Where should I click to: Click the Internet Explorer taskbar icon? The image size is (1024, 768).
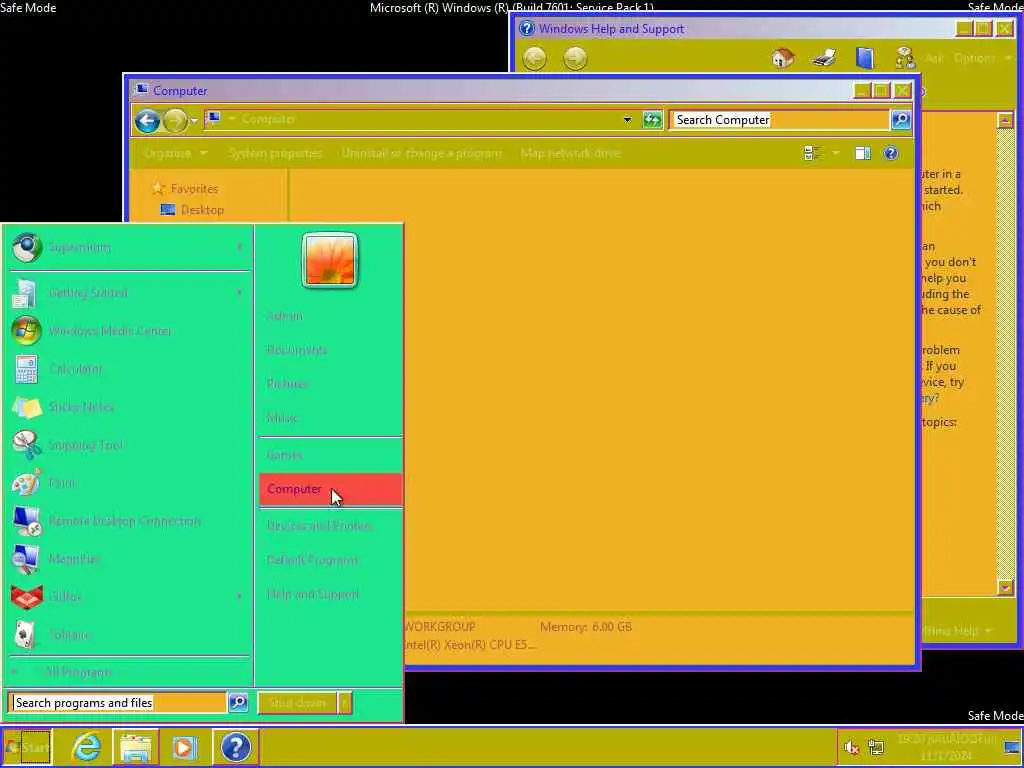pyautogui.click(x=86, y=746)
